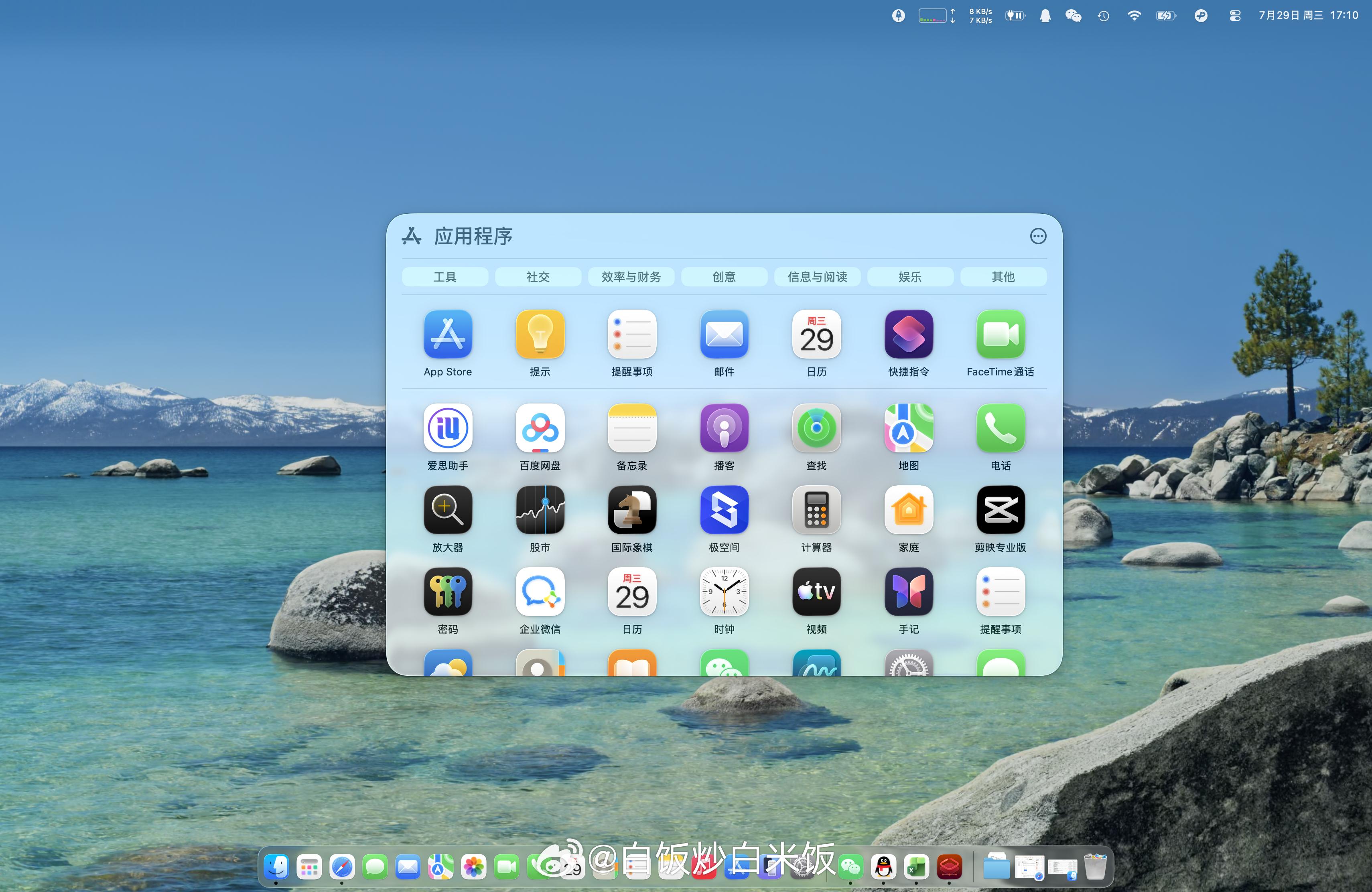Open 计算器 Calculator app
The height and width of the screenshot is (892, 1372).
pos(816,510)
